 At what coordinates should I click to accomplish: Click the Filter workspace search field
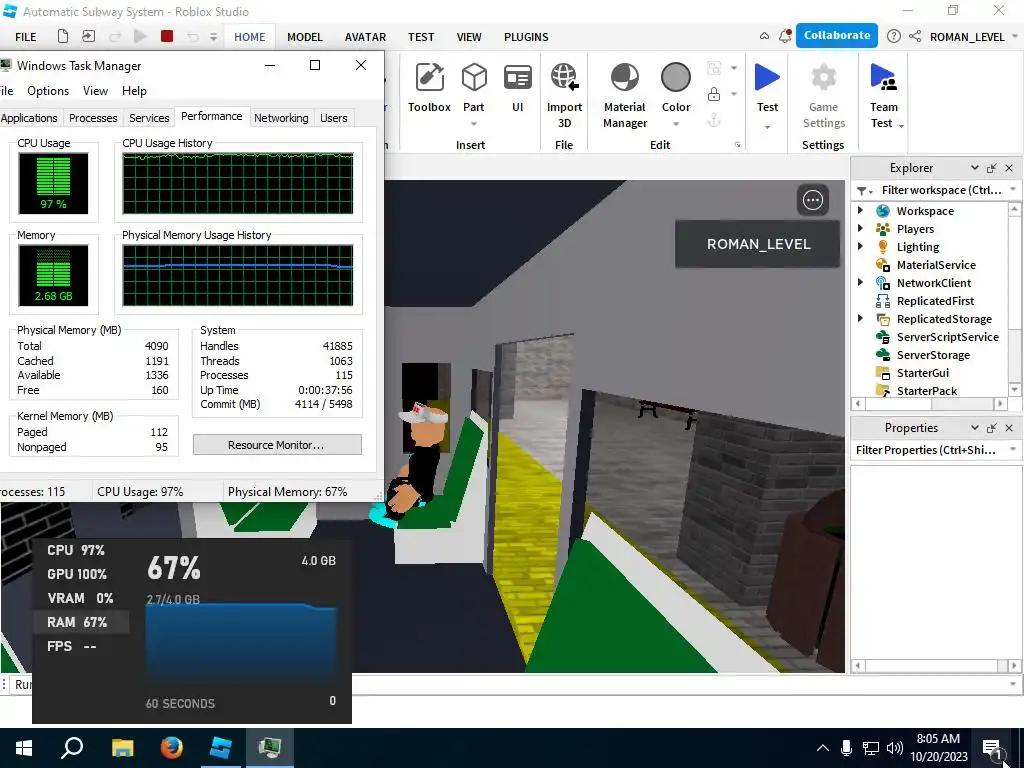941,190
